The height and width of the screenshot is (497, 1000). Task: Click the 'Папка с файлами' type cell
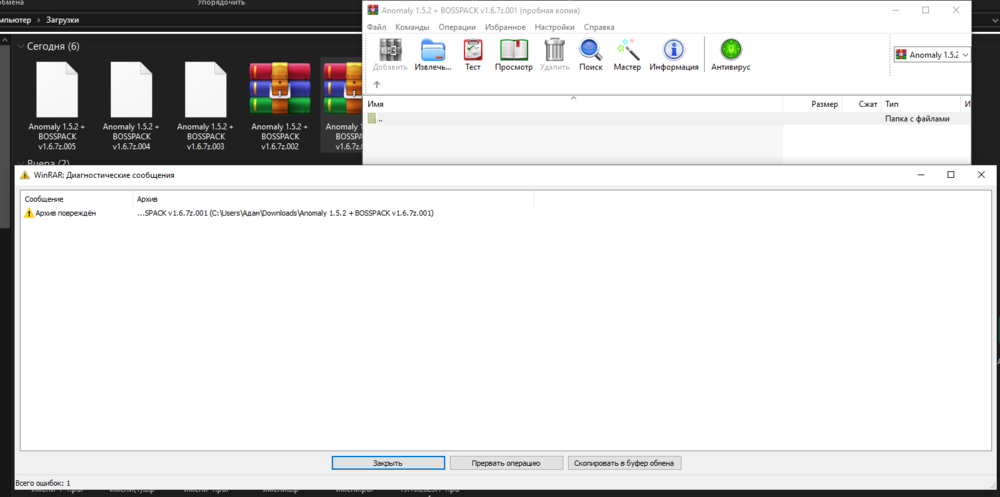coord(916,119)
